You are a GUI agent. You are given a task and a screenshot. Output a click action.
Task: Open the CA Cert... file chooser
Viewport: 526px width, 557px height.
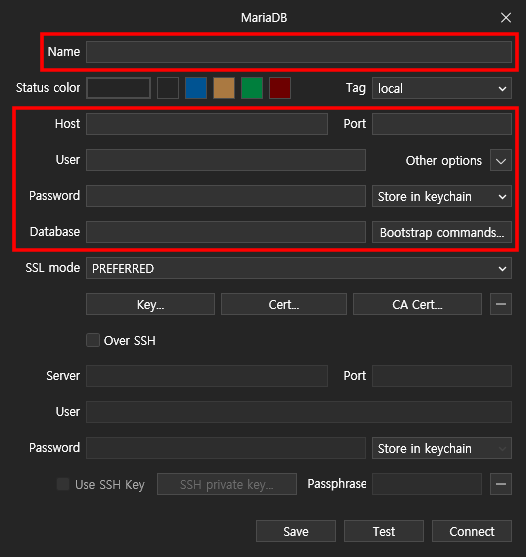tap(417, 304)
